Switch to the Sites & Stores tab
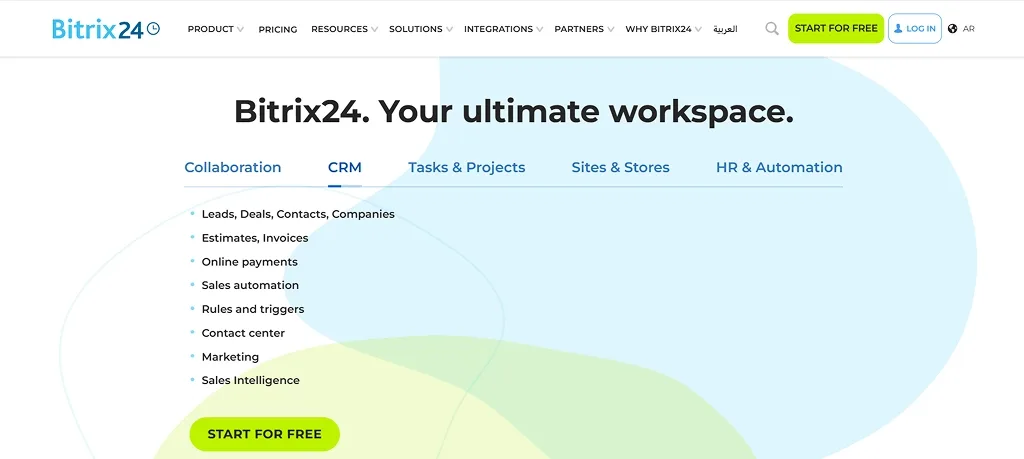 (620, 167)
